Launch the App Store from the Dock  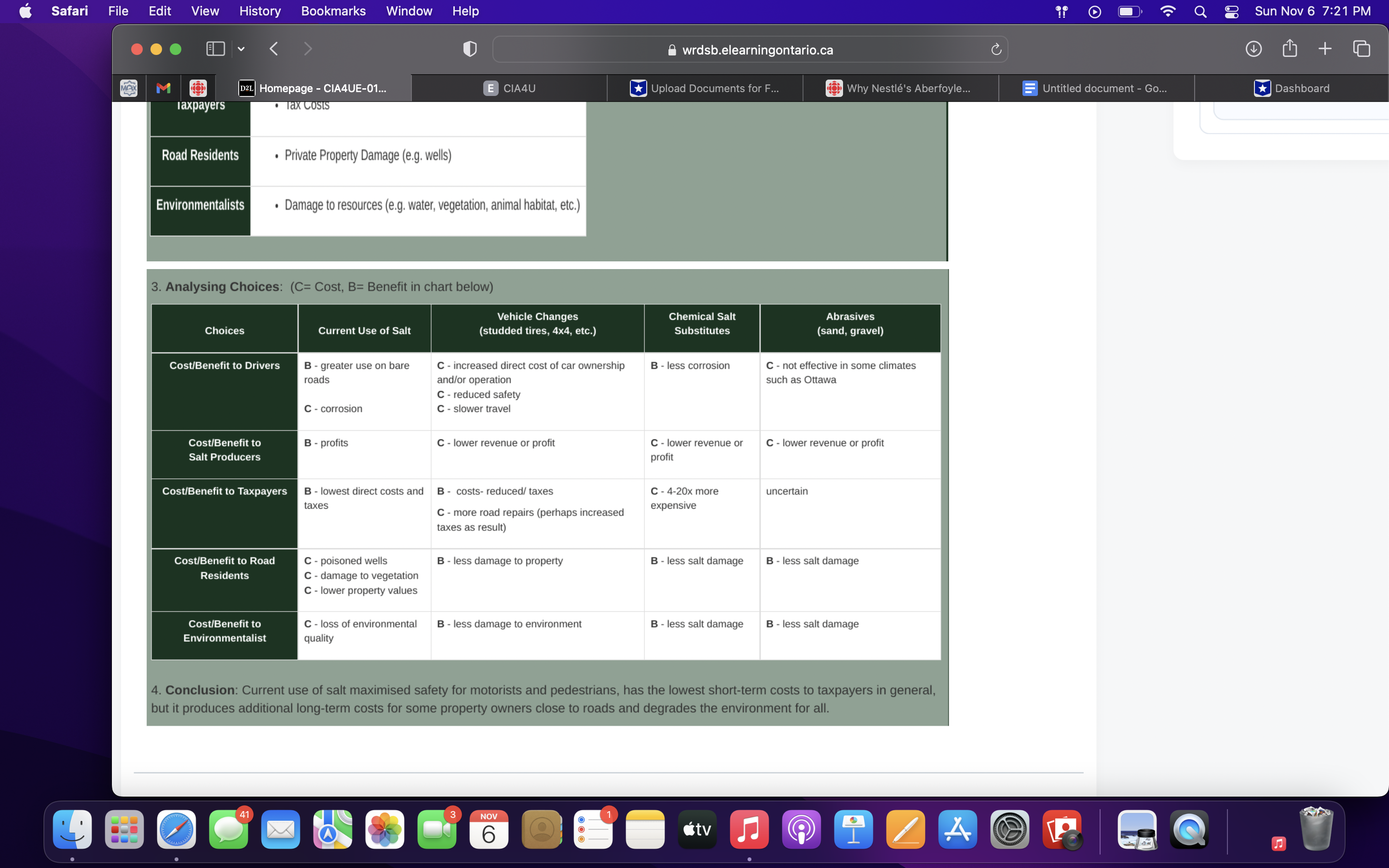[957, 829]
